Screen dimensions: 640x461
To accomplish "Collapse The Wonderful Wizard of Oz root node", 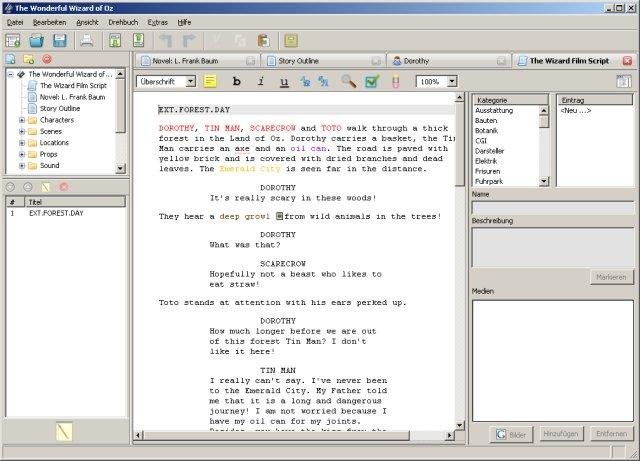I will (11, 74).
